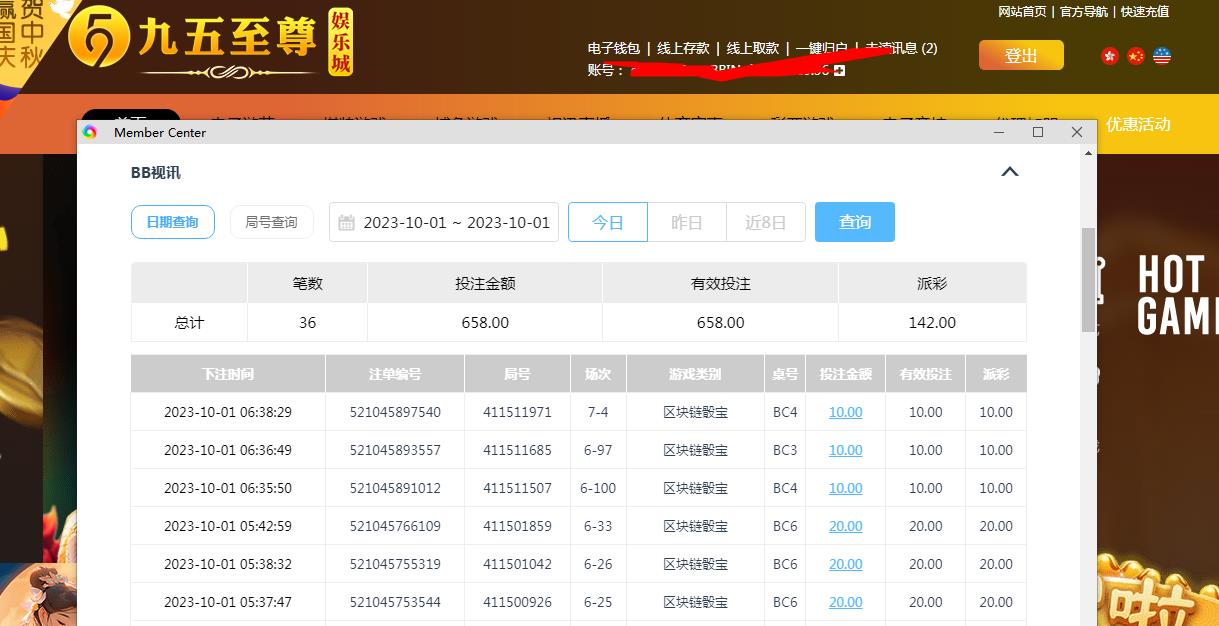Viewport: 1219px width, 626px height.
Task: Click bet ID 521045893557
Action: (x=395, y=450)
